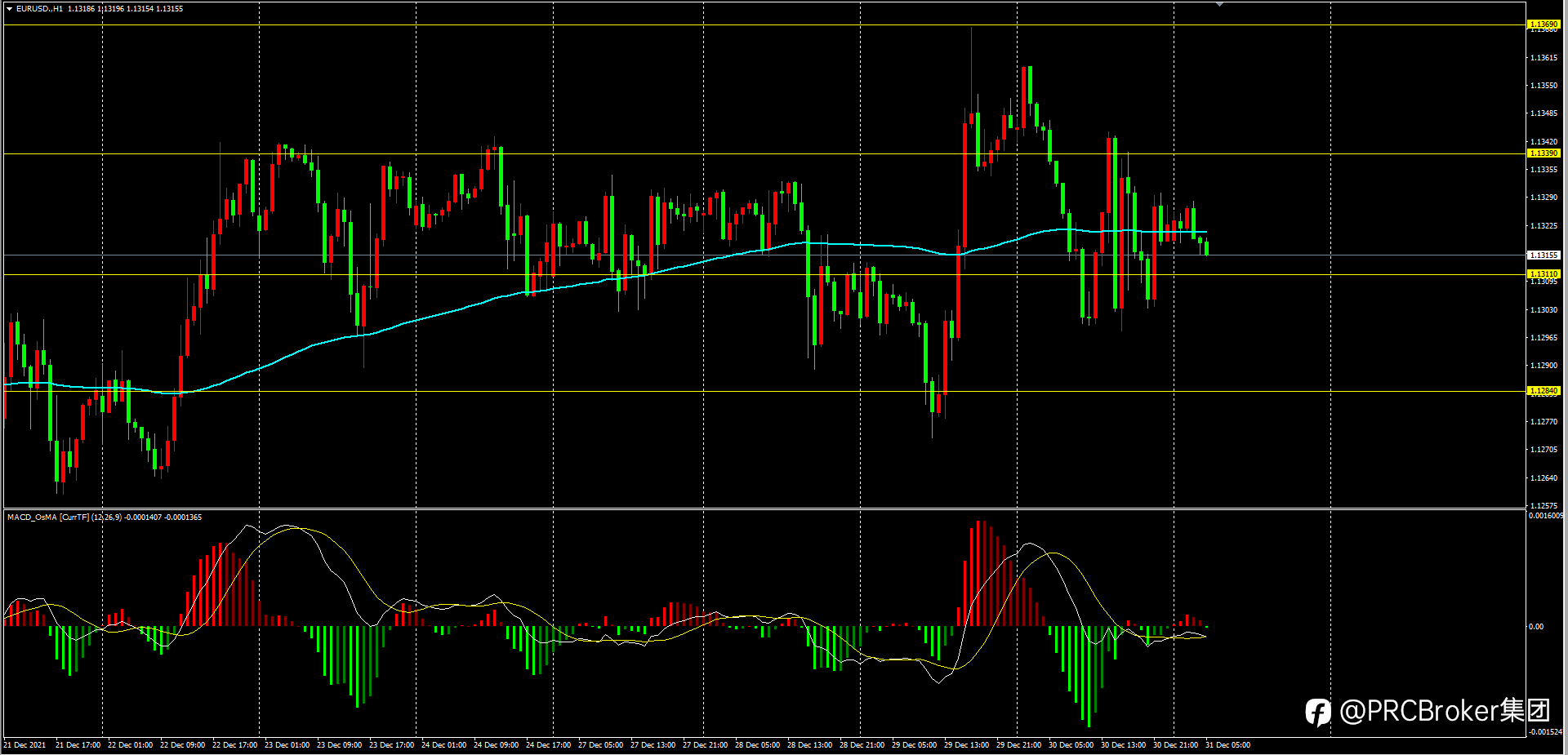Click time axis label 22 Dec 09:00

(182, 745)
